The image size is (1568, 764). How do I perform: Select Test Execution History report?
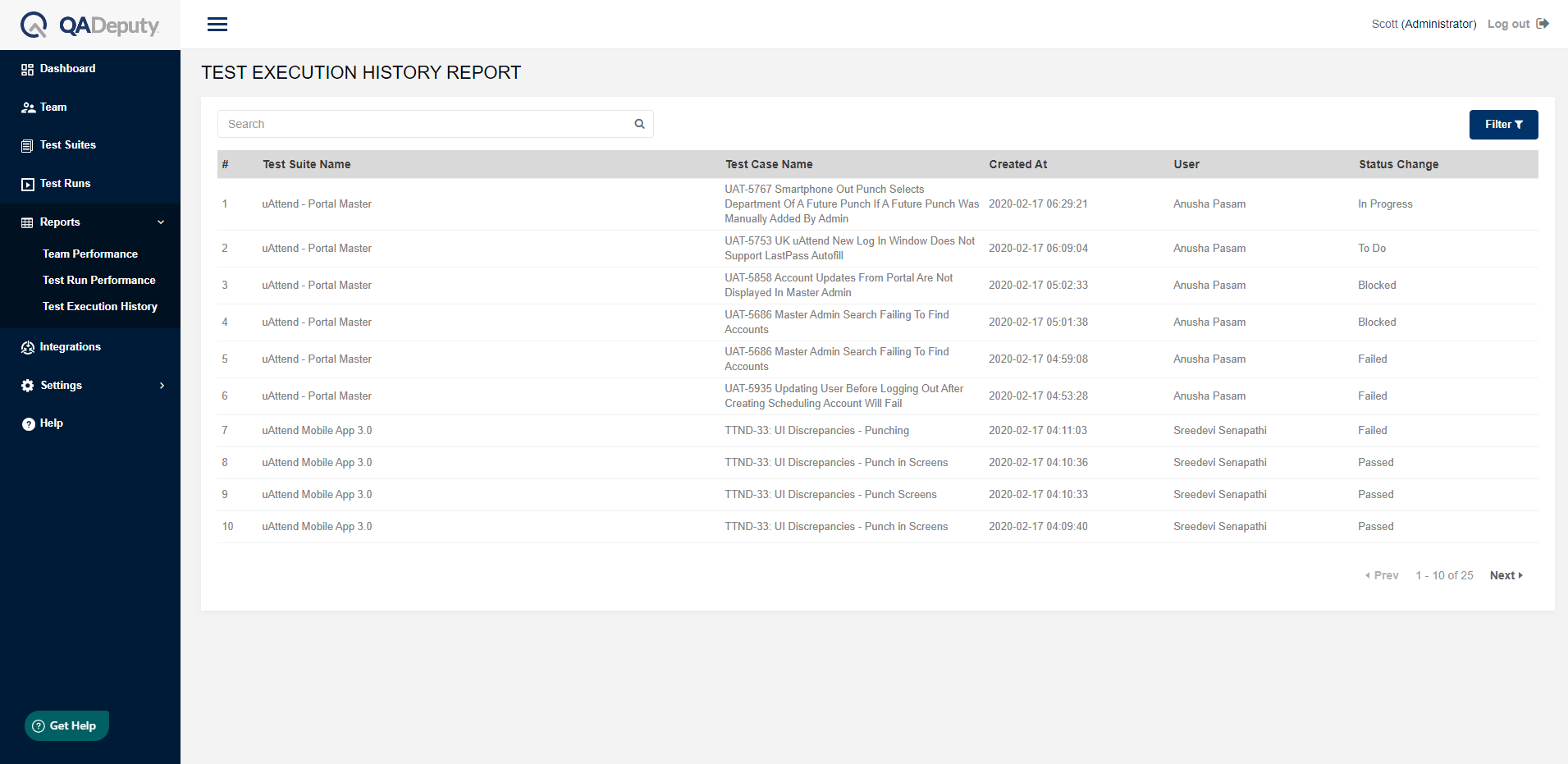(100, 307)
